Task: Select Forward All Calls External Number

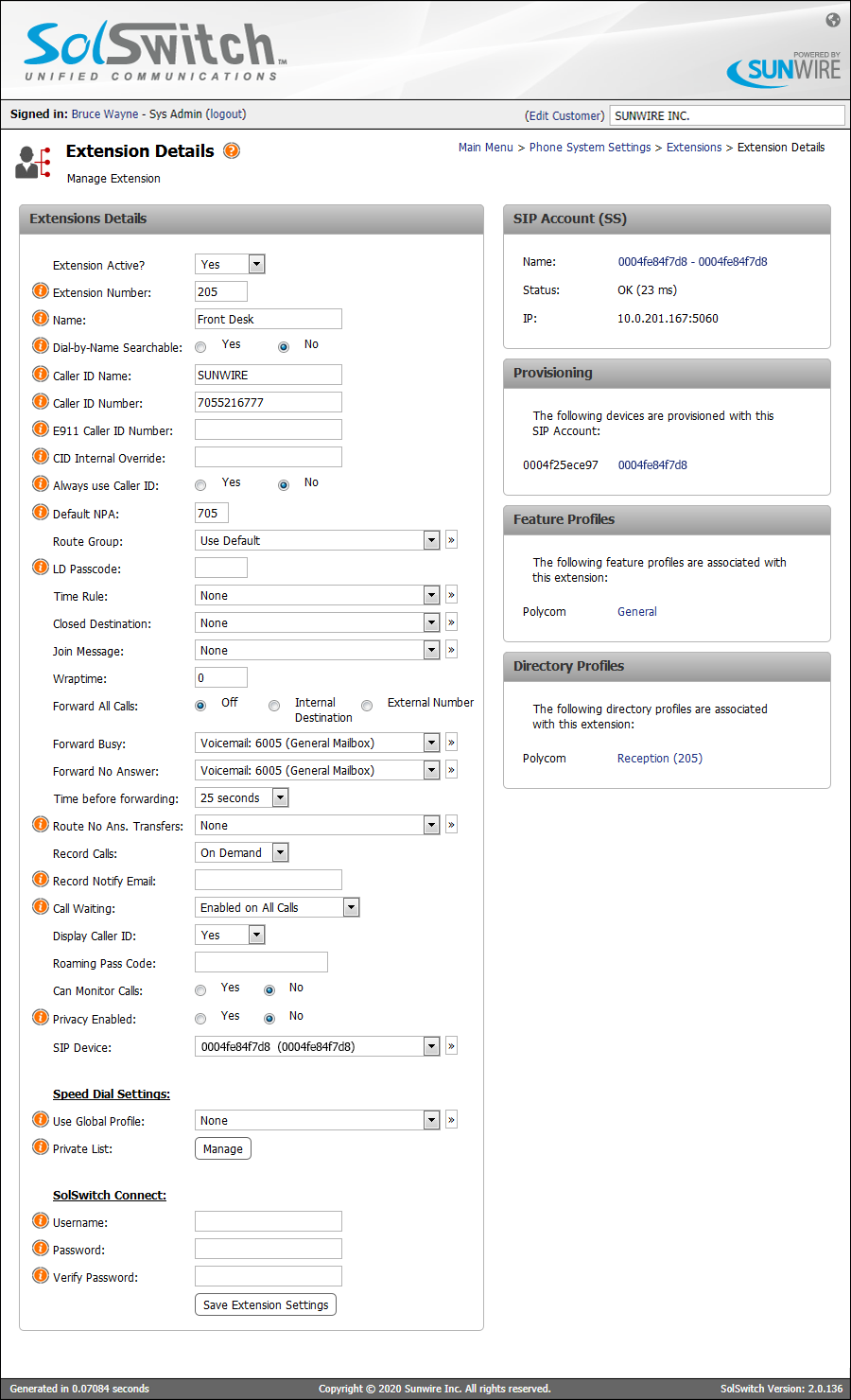Action: click(367, 706)
